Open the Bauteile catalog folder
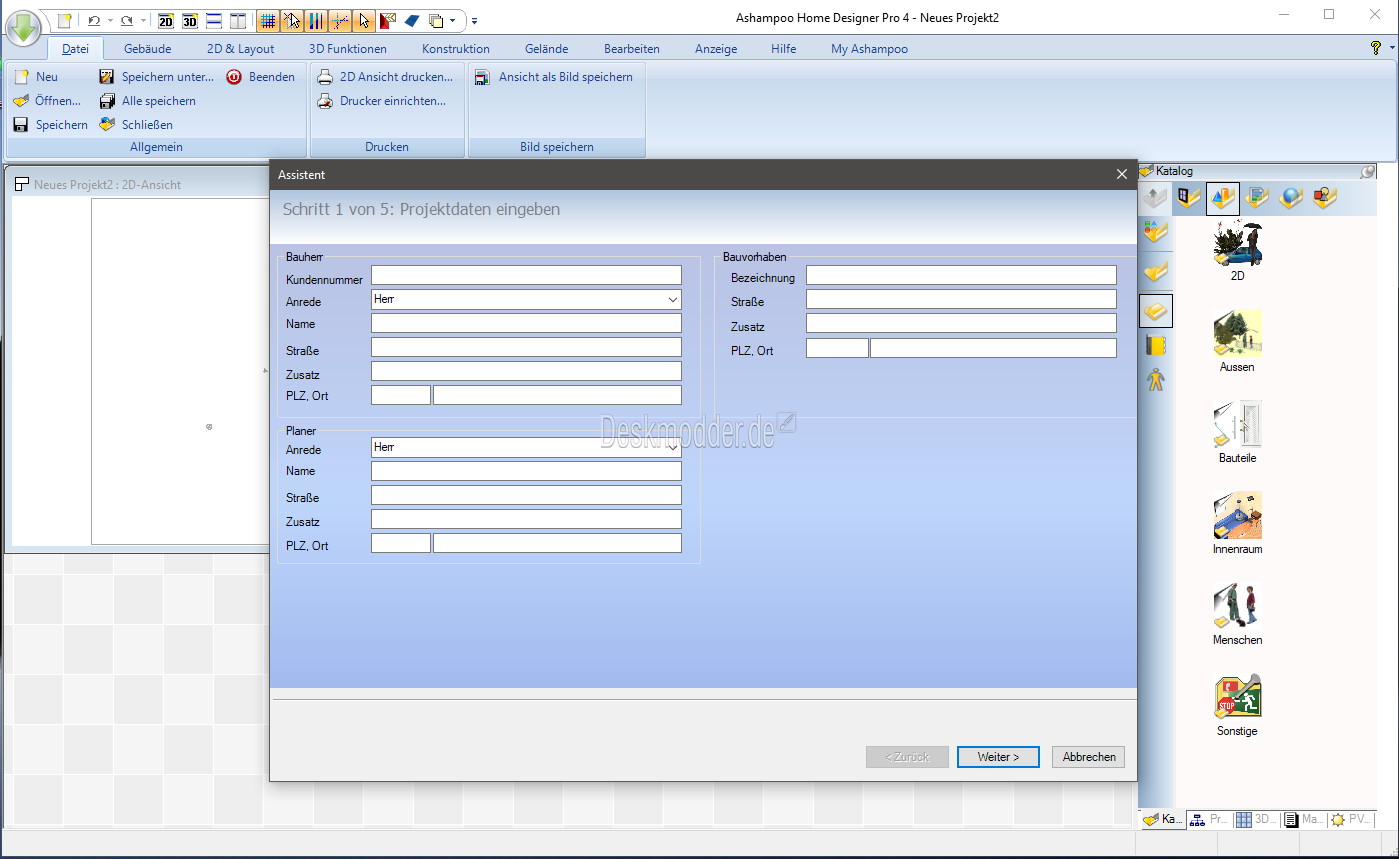This screenshot has width=1399, height=859. [x=1237, y=432]
